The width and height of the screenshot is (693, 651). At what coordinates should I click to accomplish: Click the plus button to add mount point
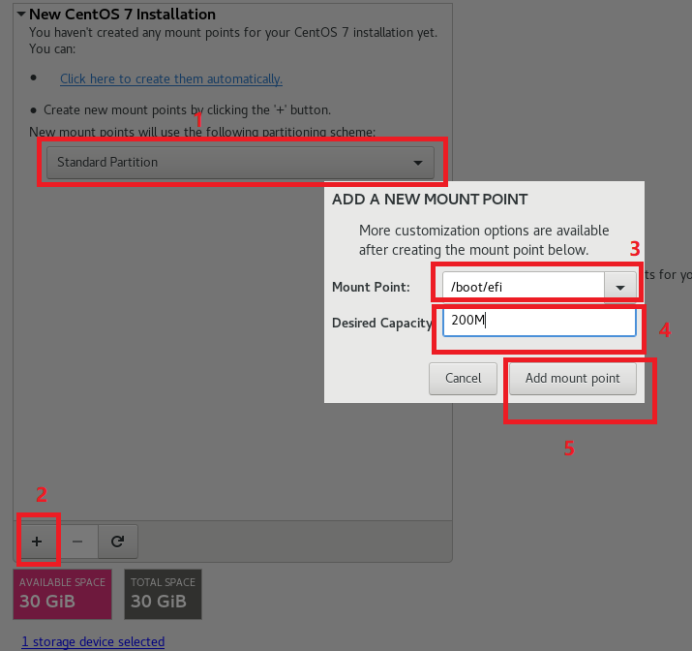[x=37, y=541]
